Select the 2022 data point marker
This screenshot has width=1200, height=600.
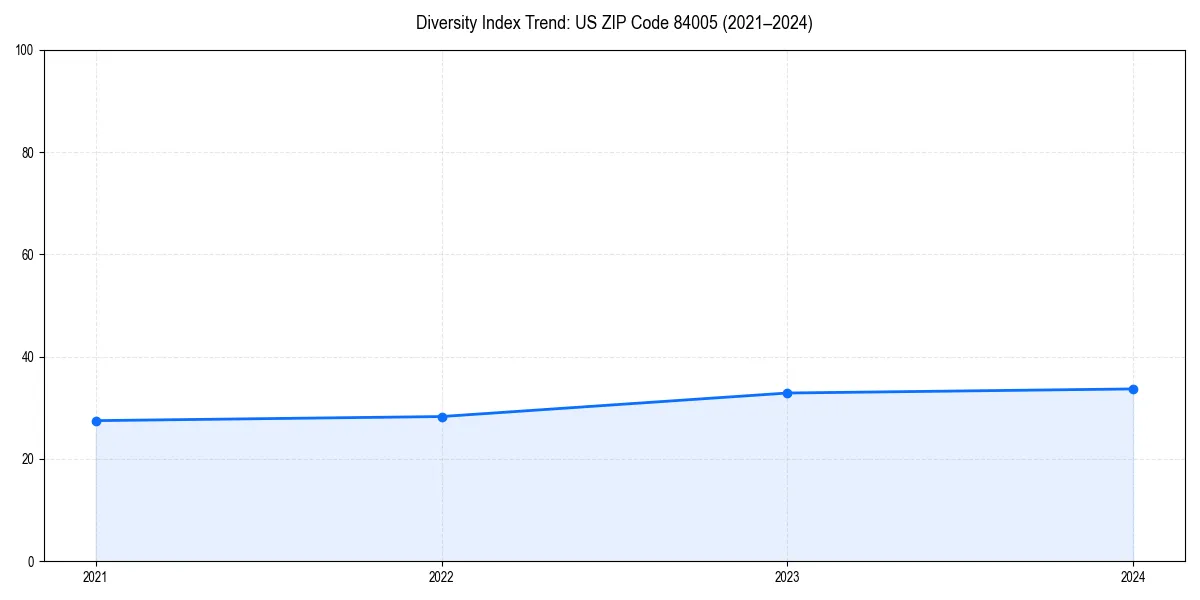point(441,416)
